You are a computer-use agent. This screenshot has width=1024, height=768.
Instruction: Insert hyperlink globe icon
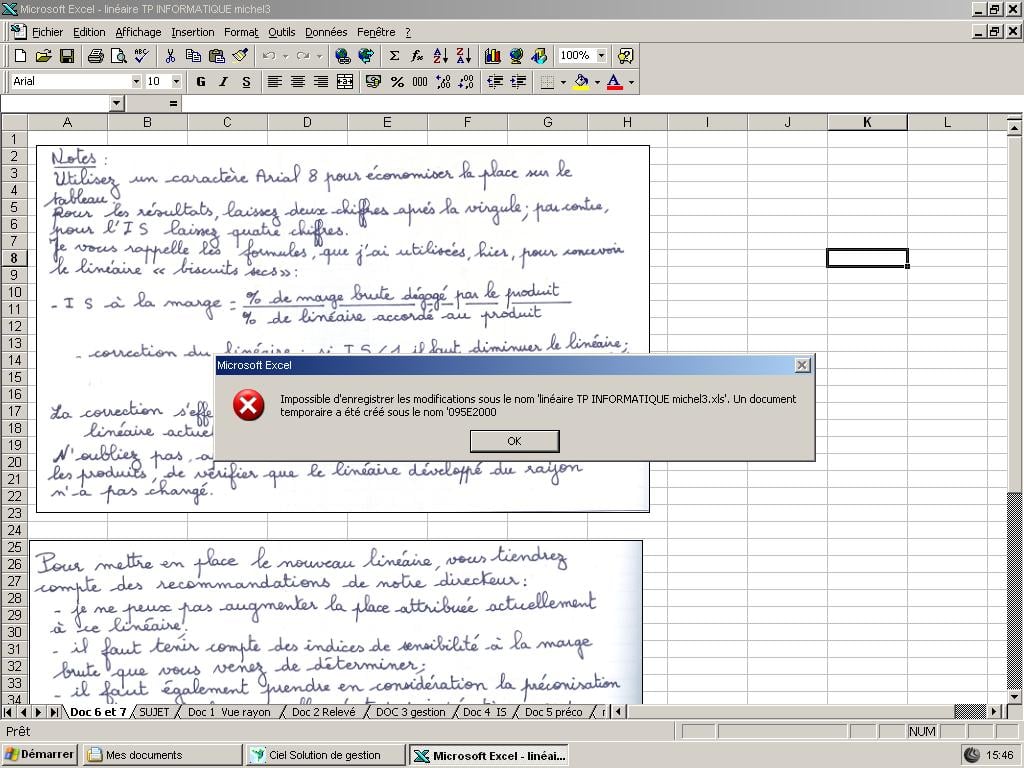[342, 56]
